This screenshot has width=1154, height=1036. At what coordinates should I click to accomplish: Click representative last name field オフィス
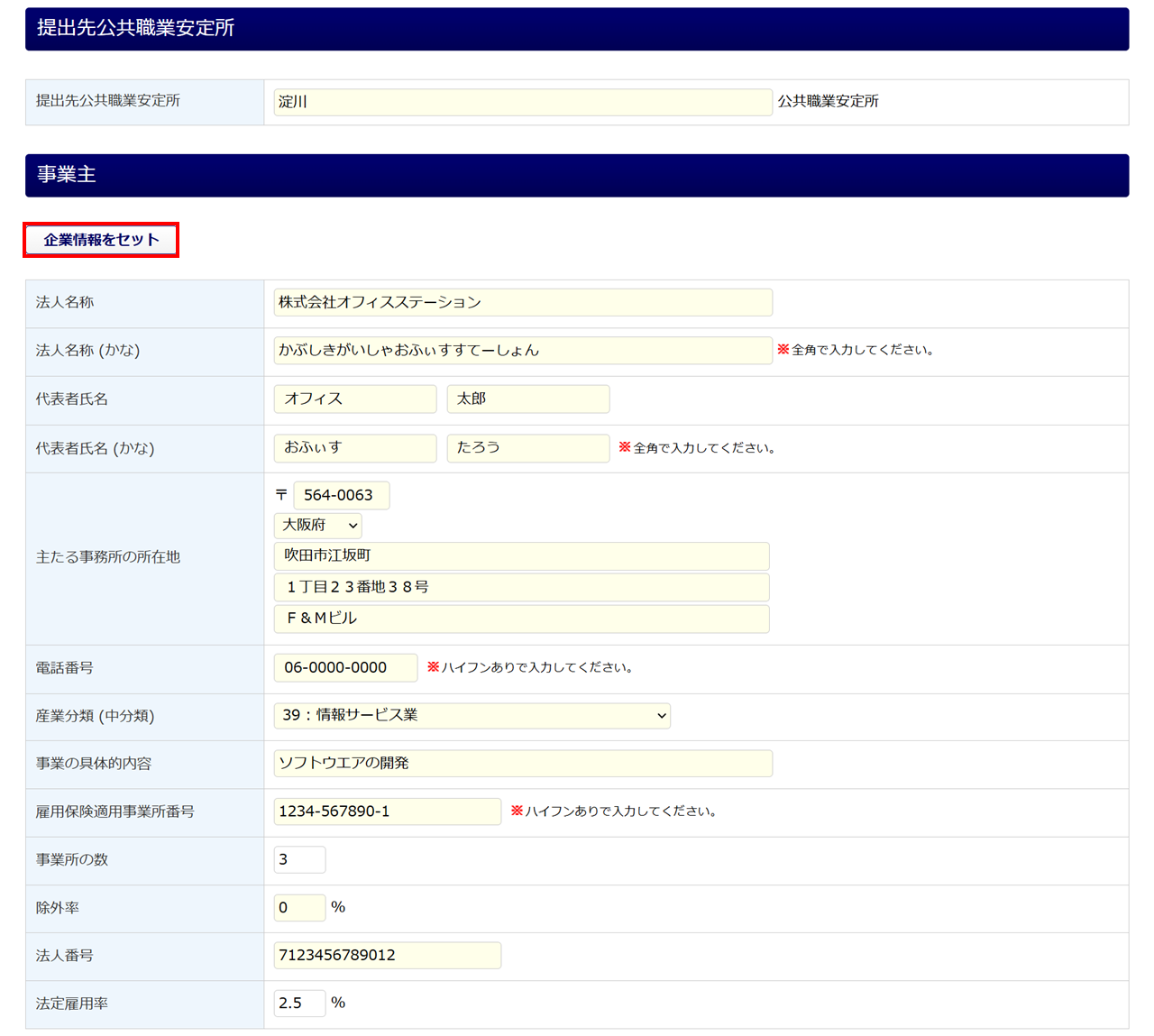click(355, 399)
